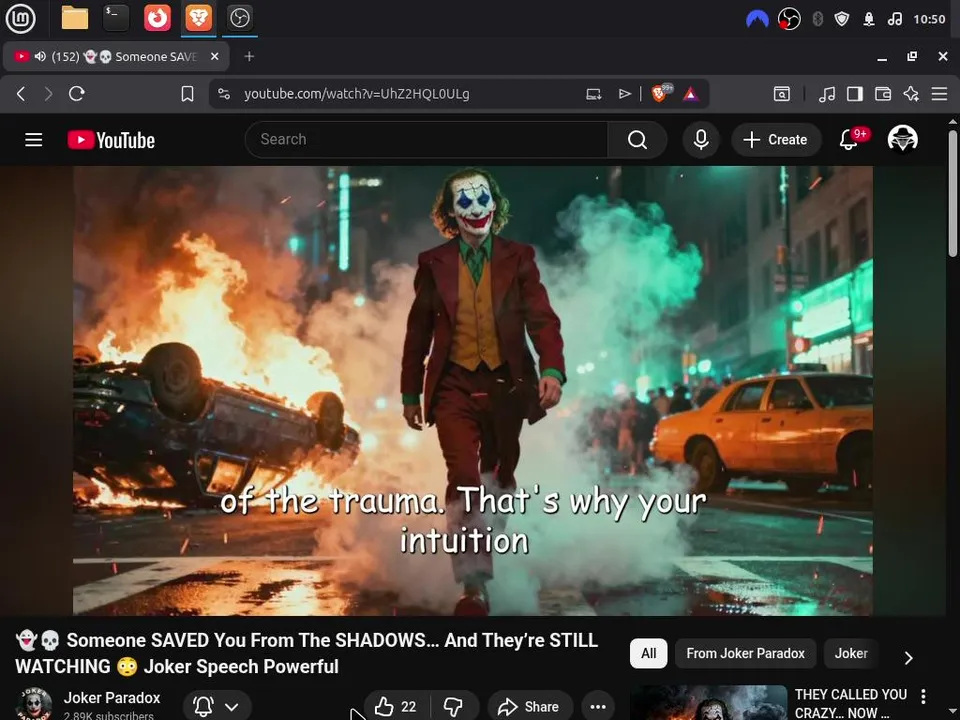Viewport: 960px width, 720px height.
Task: Click the magnifier search button
Action: [x=637, y=140]
